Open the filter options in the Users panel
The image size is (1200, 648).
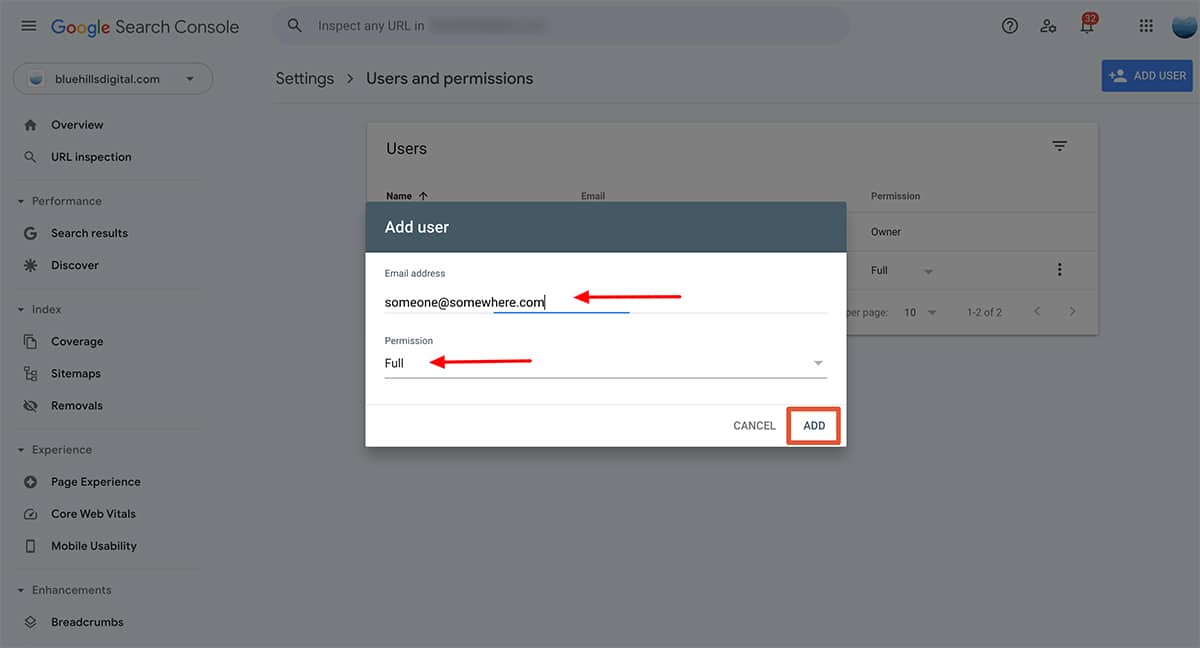coord(1059,146)
